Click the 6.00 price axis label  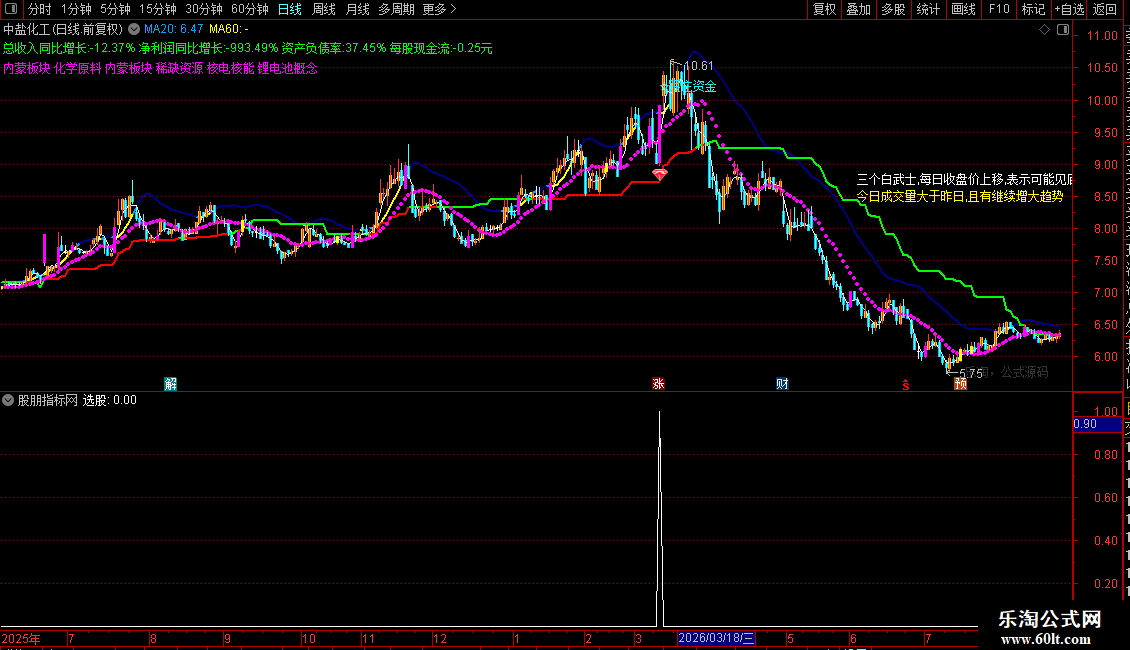tap(1105, 357)
